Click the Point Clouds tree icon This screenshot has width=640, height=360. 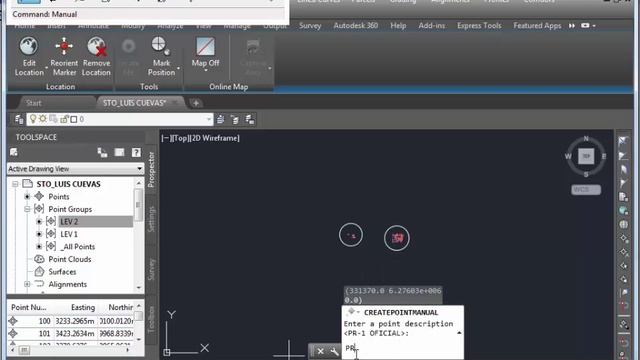point(39,259)
